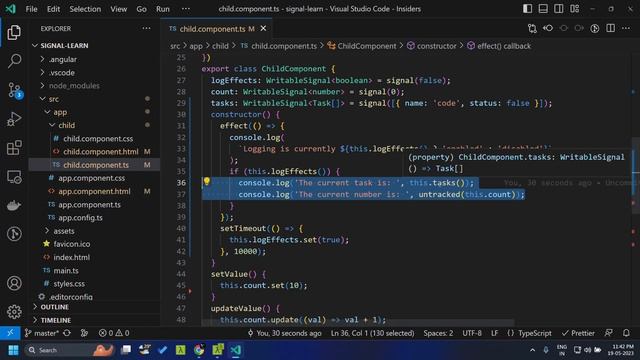640x360 pixels.
Task: Click the lightbulb code action on line 36
Action: [207, 181]
